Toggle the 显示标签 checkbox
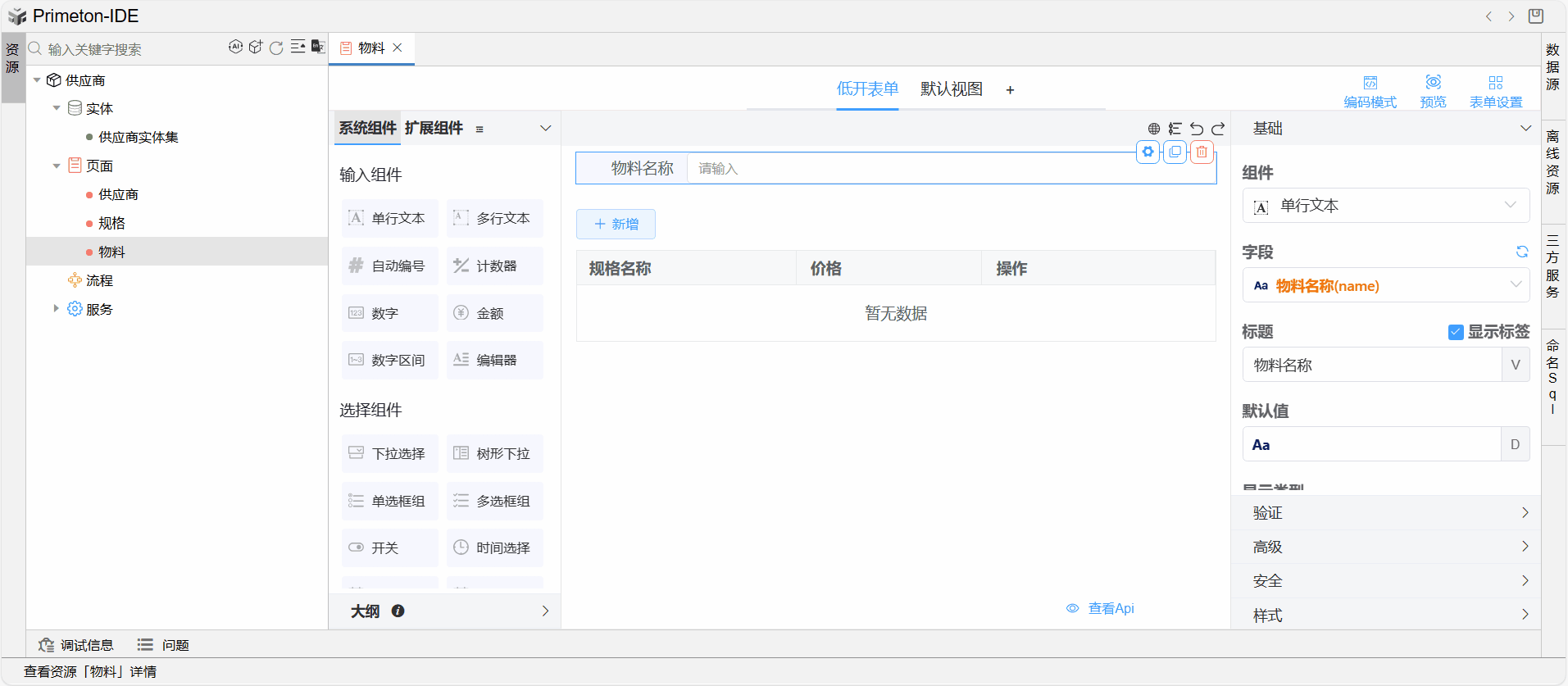1568x686 pixels. (x=1456, y=332)
